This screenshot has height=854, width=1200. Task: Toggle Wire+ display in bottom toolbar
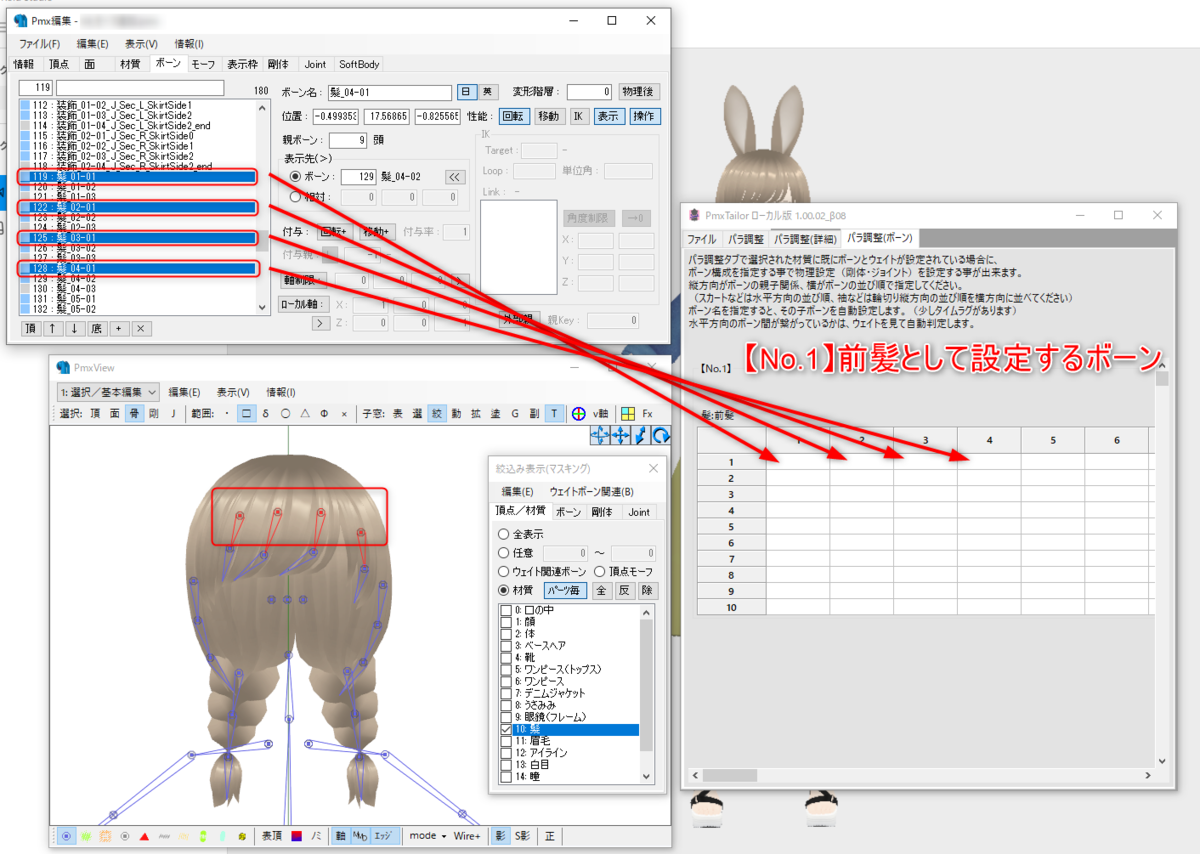(x=467, y=835)
